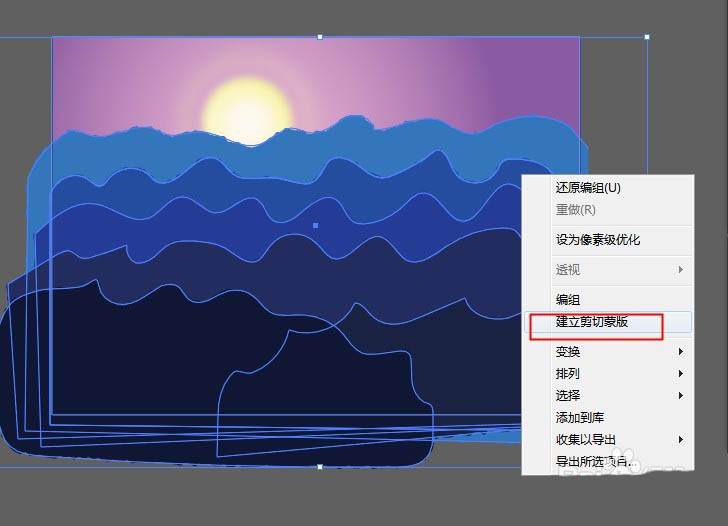Screen dimensions: 728x526
Task: Open the 透视 submenu entry
Action: (608, 269)
